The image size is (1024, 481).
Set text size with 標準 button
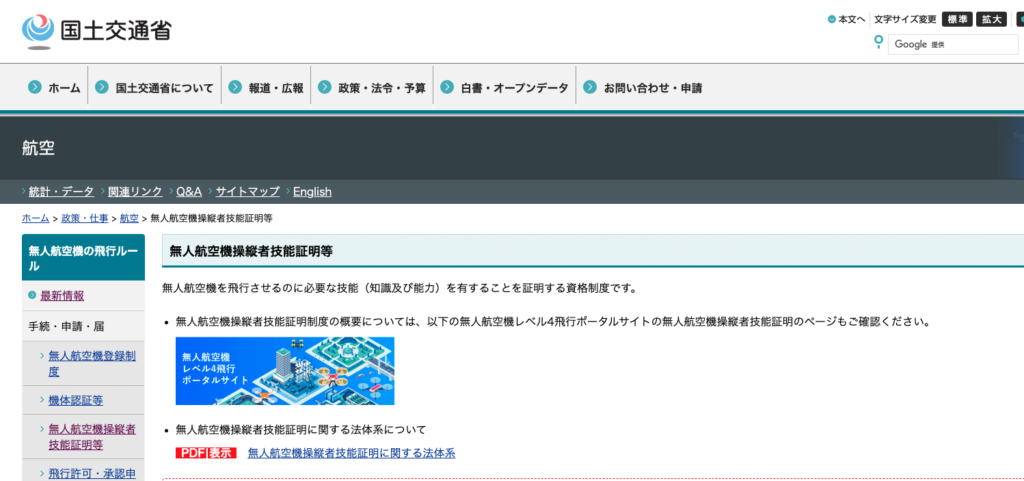point(957,20)
